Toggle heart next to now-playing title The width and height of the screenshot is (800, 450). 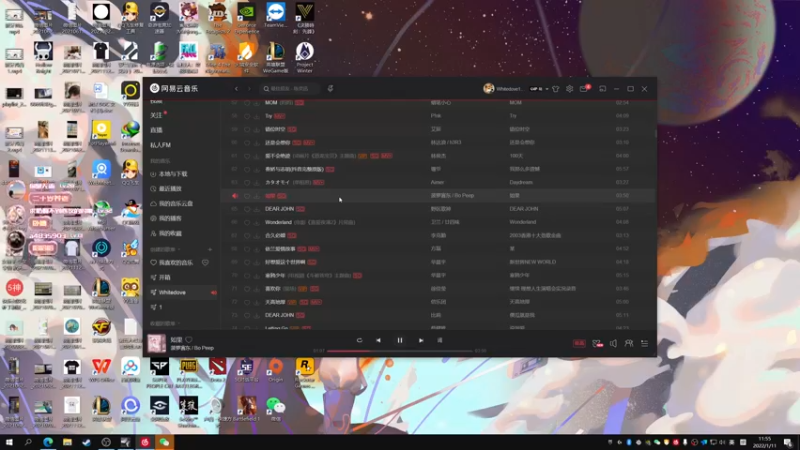pos(189,340)
